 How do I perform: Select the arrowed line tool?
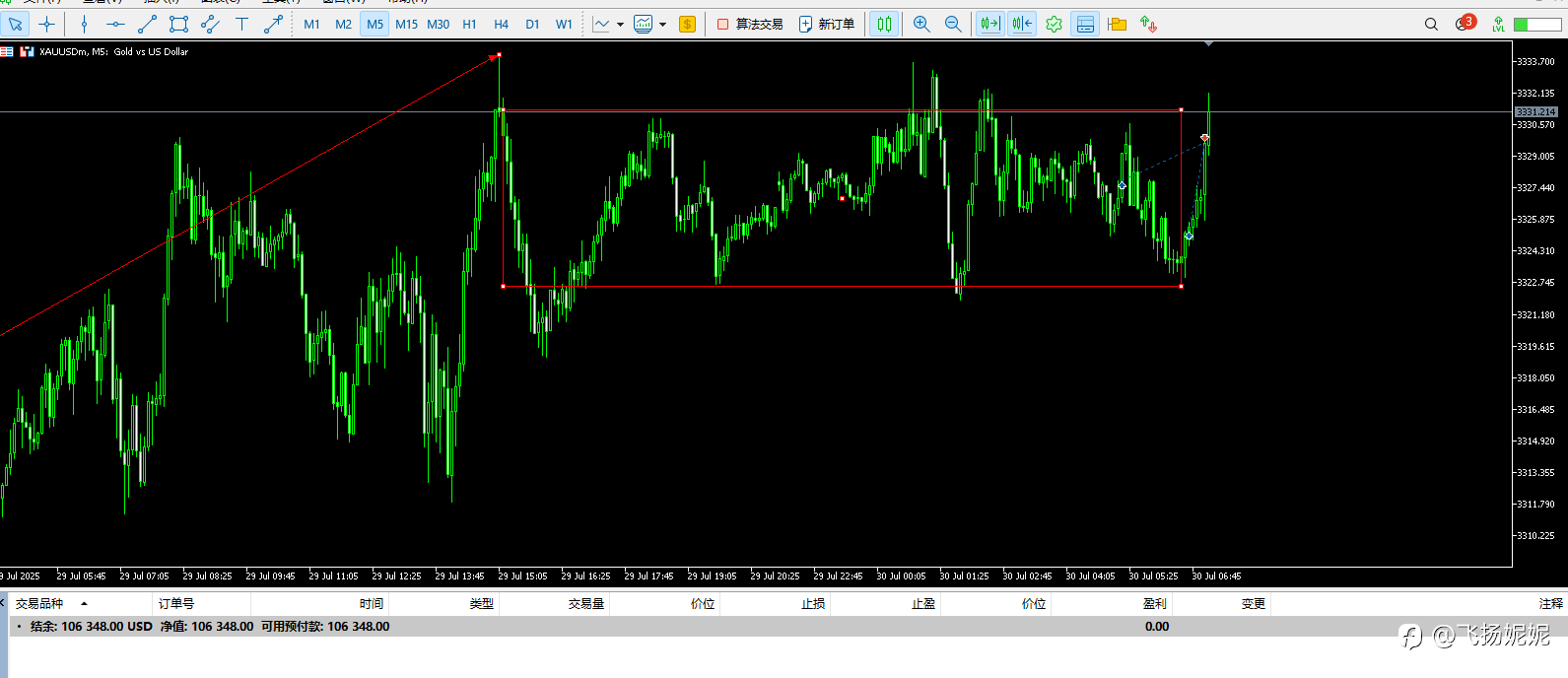tap(273, 24)
